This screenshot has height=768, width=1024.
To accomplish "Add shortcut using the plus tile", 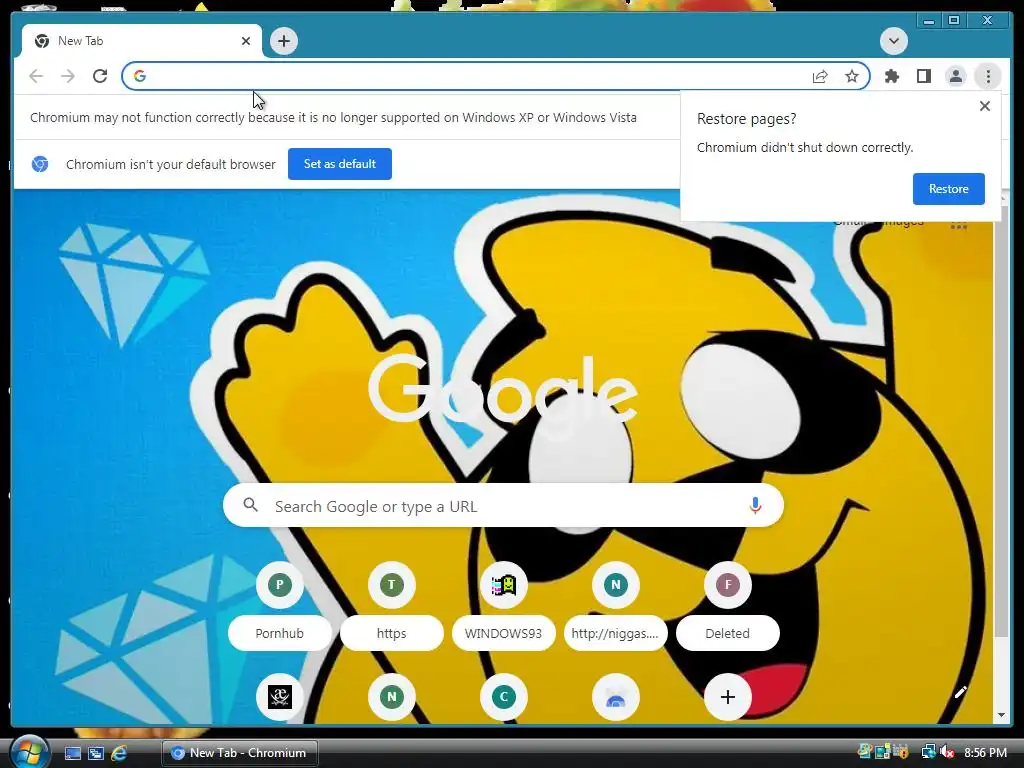I will pos(728,697).
